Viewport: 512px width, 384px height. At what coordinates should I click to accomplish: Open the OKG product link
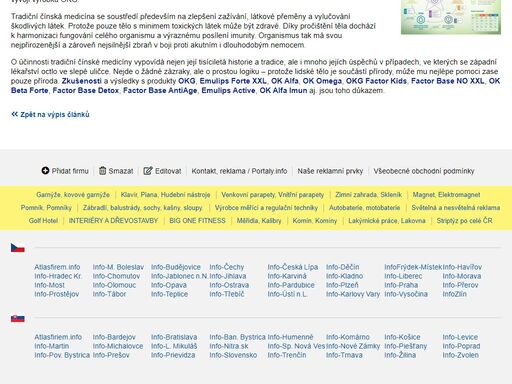[187, 81]
